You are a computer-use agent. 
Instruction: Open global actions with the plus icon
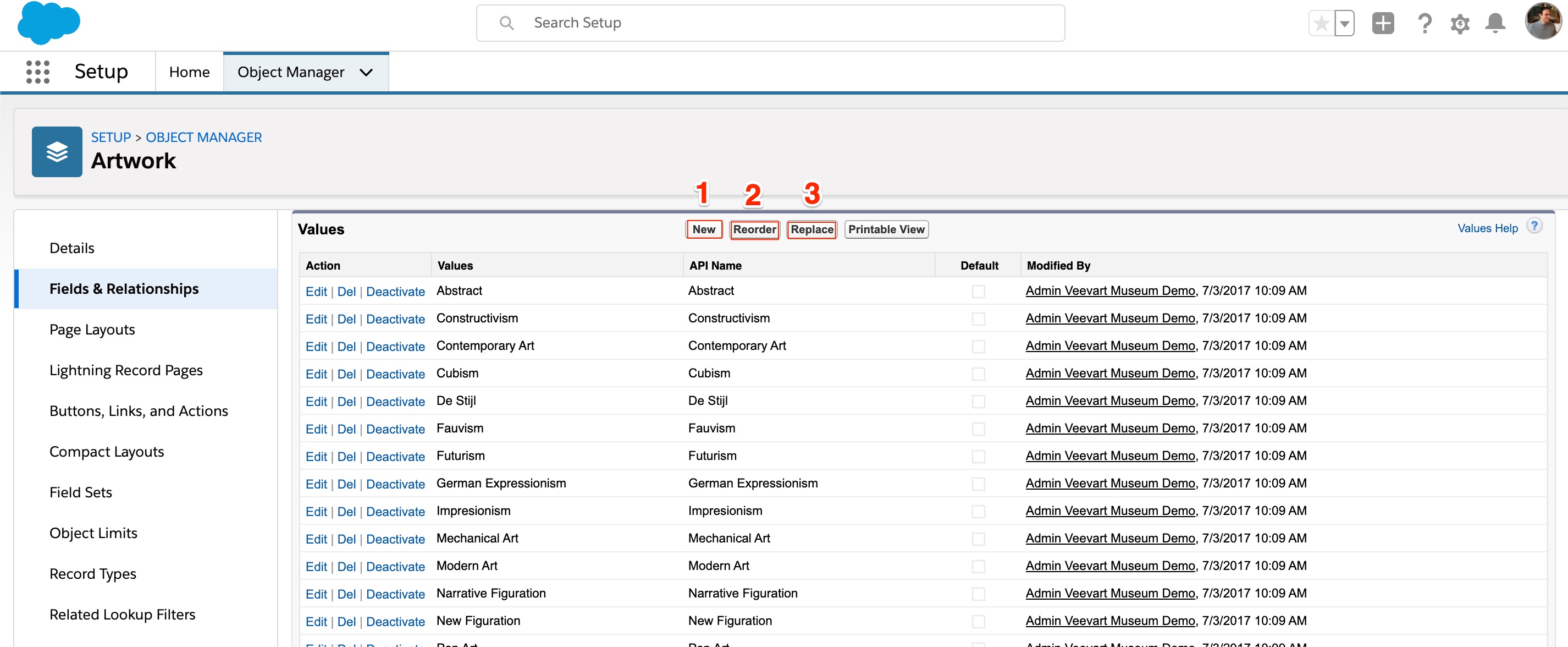1382,23
